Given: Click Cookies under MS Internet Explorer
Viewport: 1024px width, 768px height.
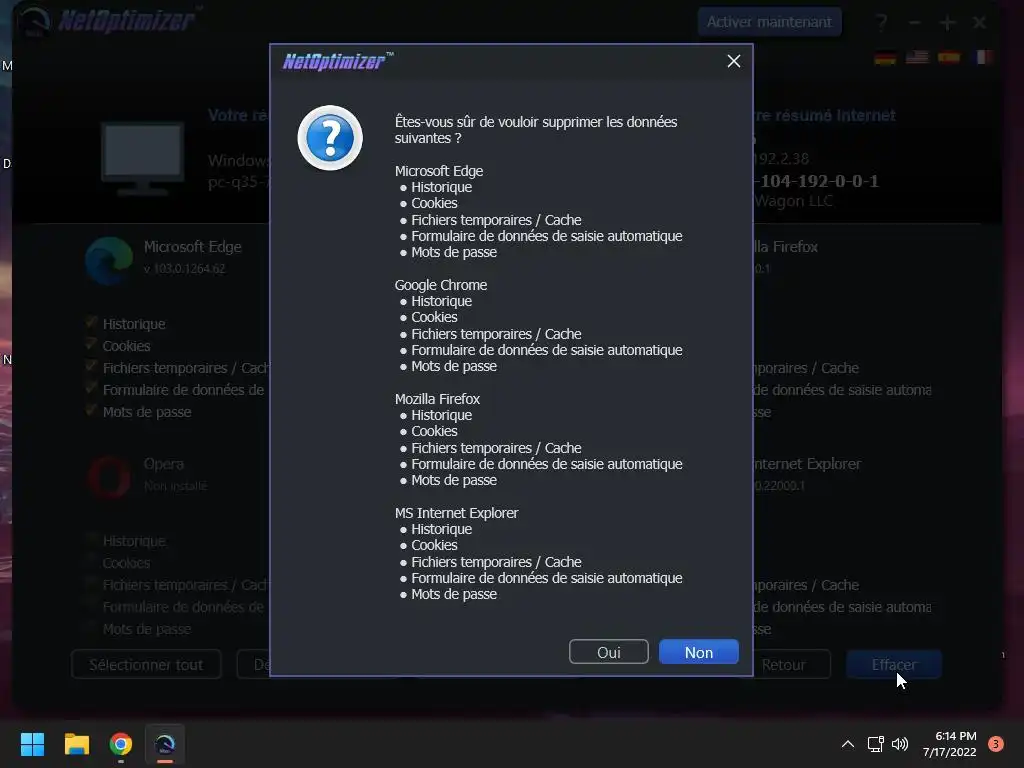Looking at the screenshot, I should click(434, 545).
